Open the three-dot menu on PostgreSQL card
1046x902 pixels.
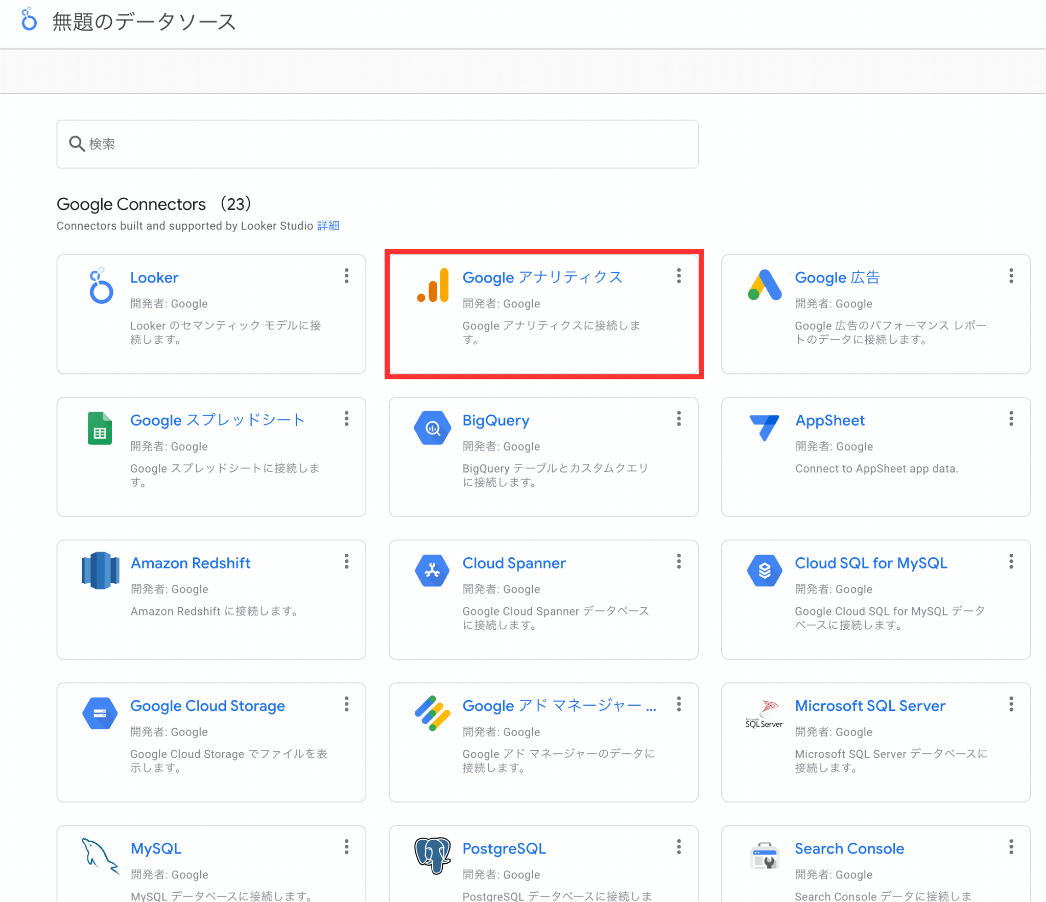678,847
